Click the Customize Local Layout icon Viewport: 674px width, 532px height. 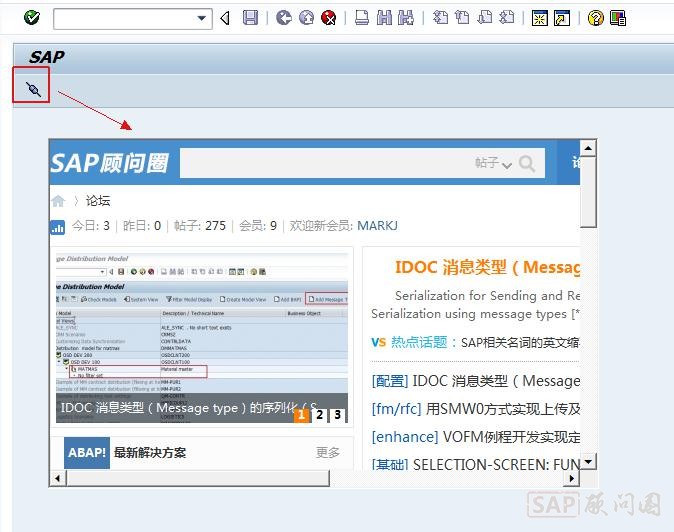click(x=618, y=18)
